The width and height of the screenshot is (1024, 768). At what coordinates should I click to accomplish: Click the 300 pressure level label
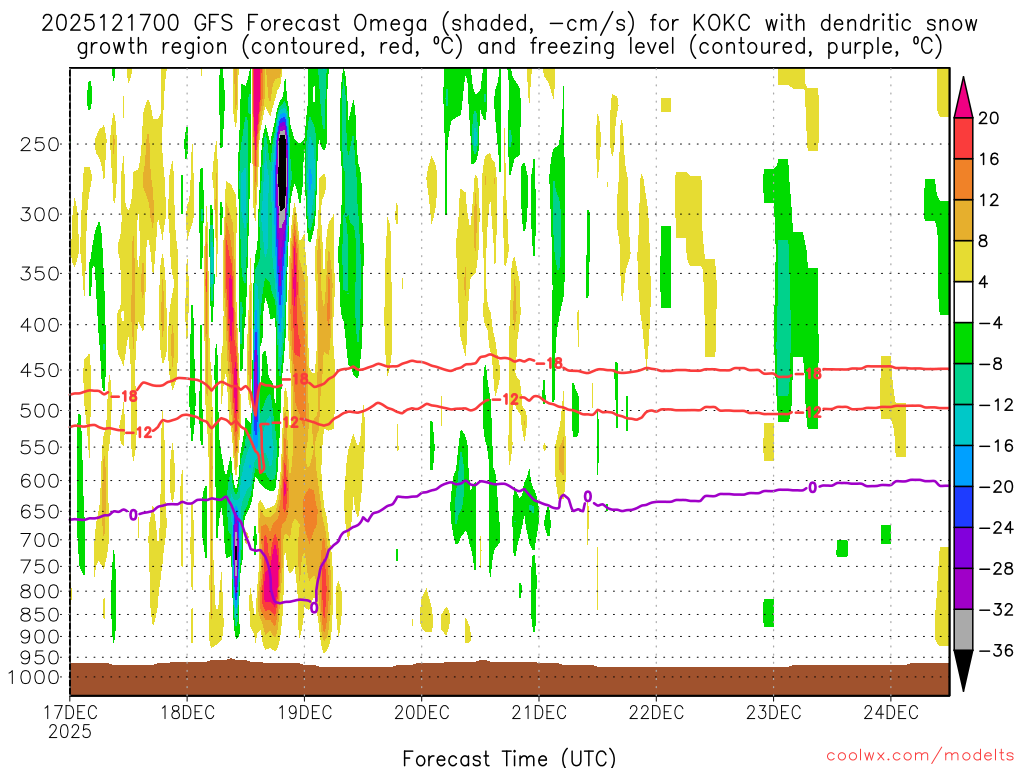coord(40,214)
